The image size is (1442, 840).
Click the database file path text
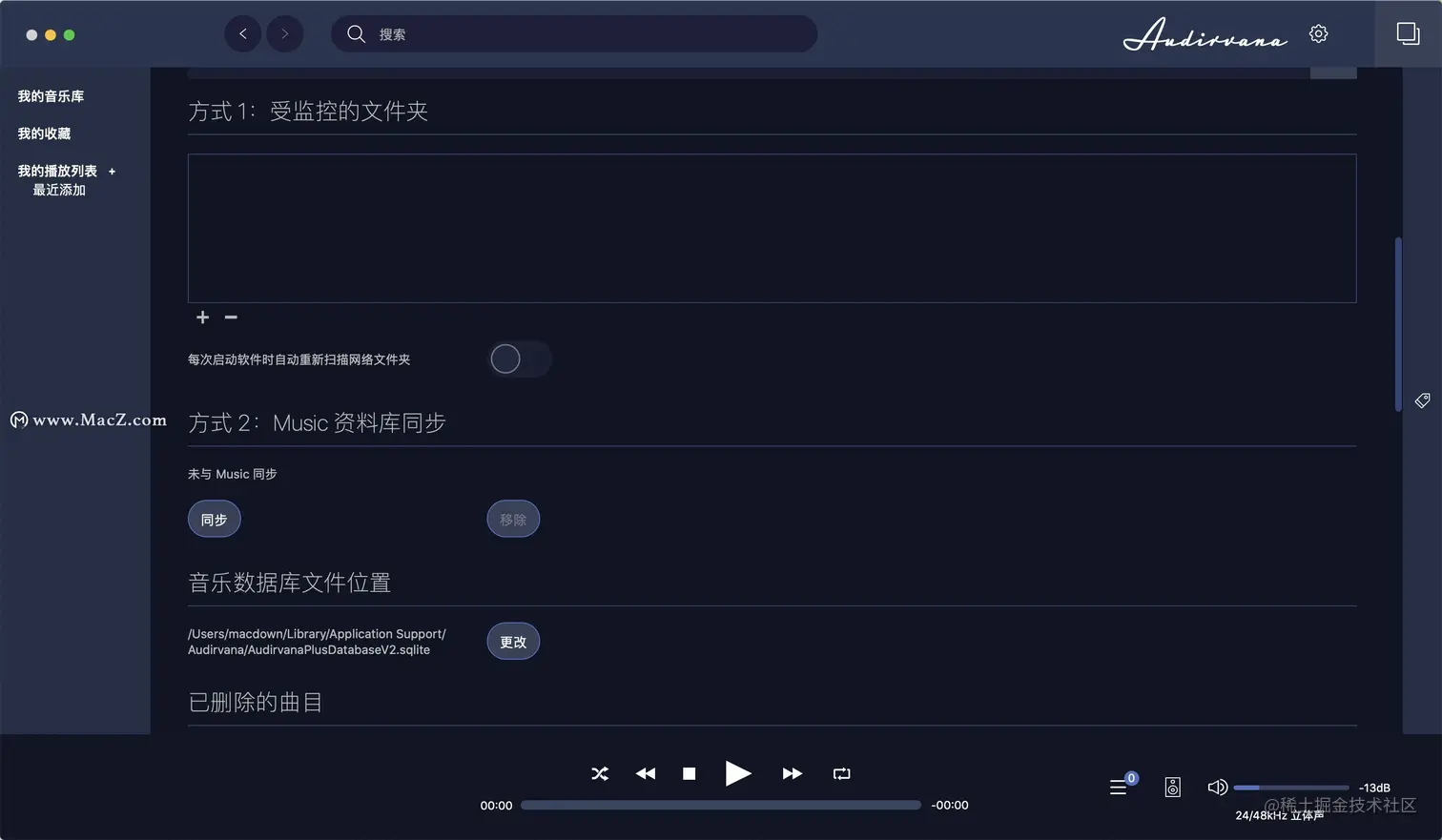[317, 642]
